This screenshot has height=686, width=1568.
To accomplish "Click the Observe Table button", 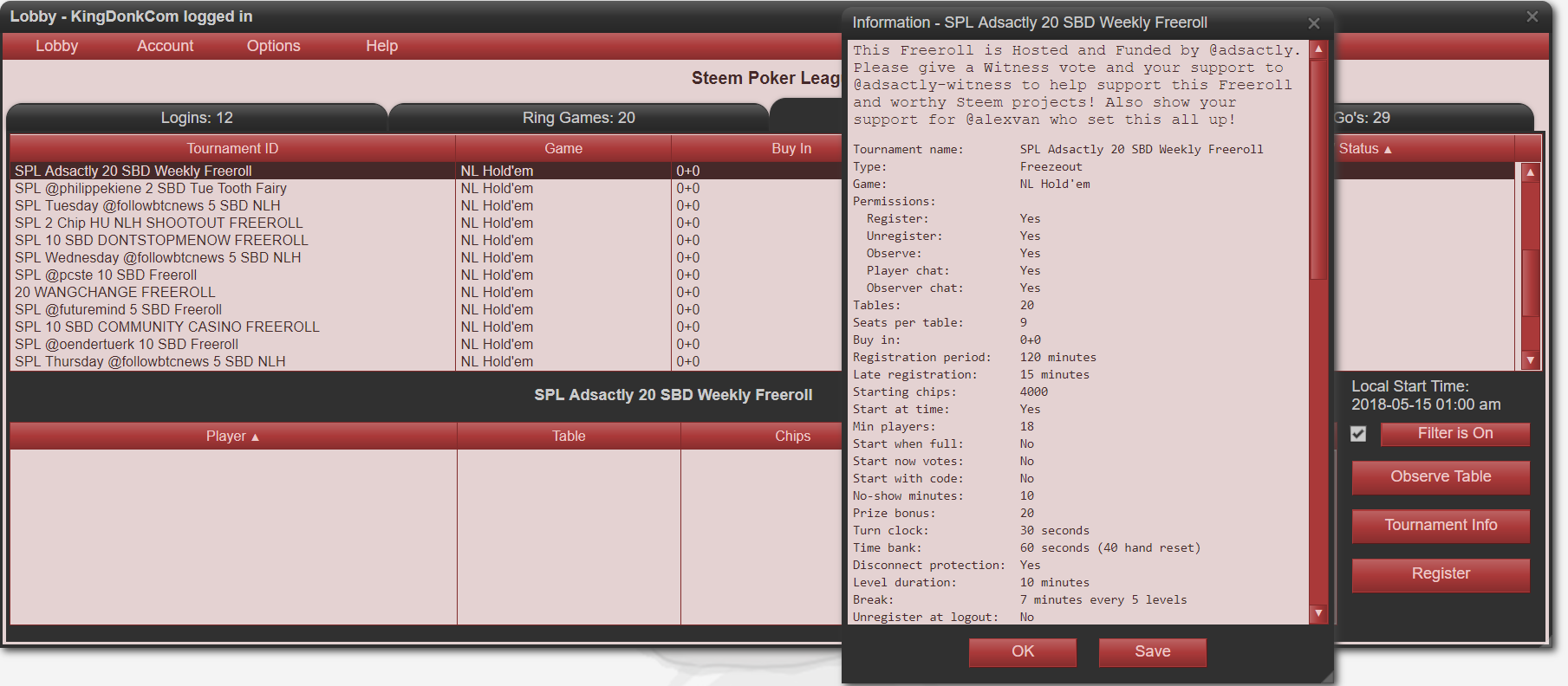I will [x=1441, y=477].
